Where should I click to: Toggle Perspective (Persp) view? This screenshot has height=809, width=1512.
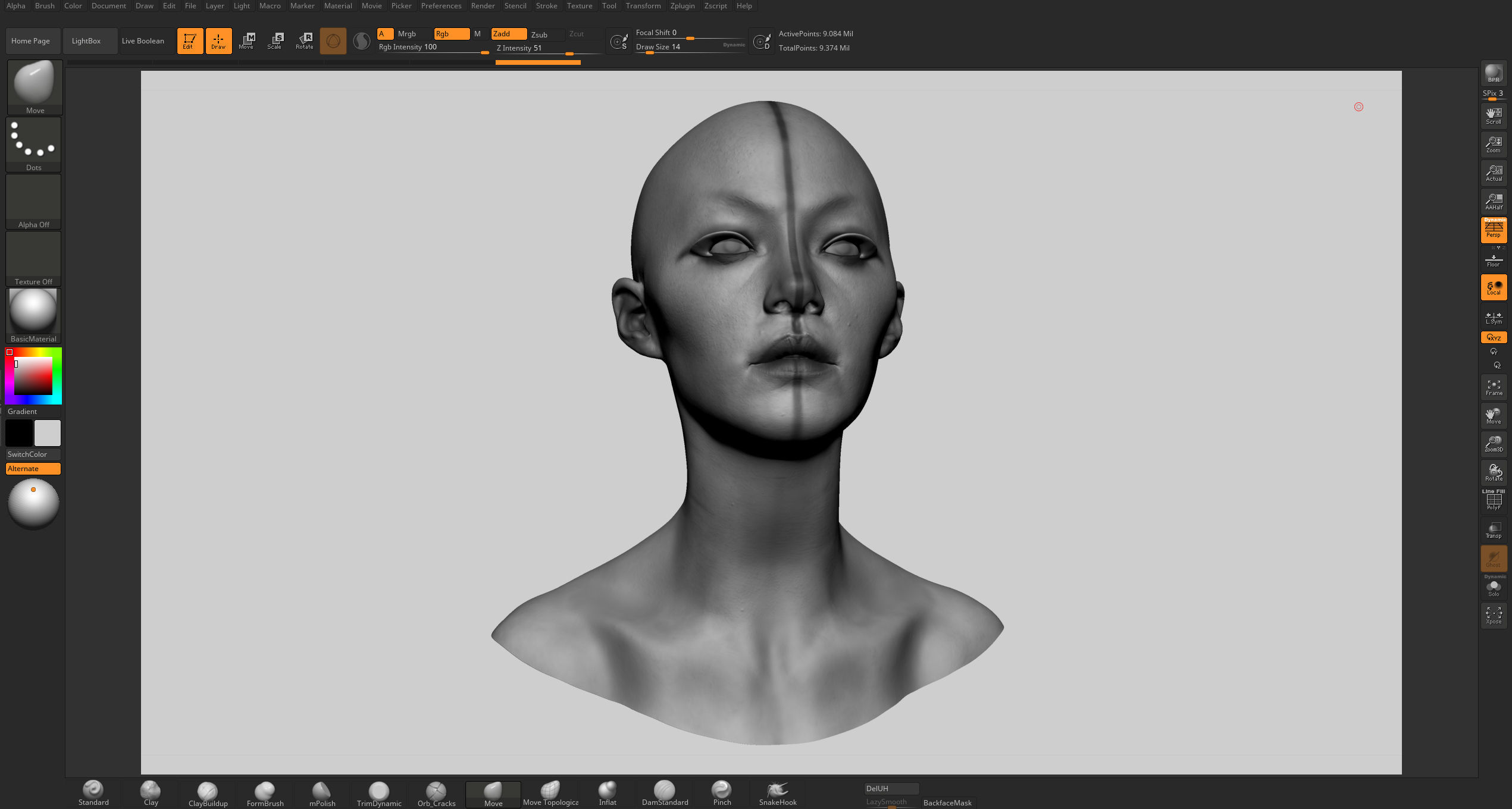click(x=1494, y=230)
